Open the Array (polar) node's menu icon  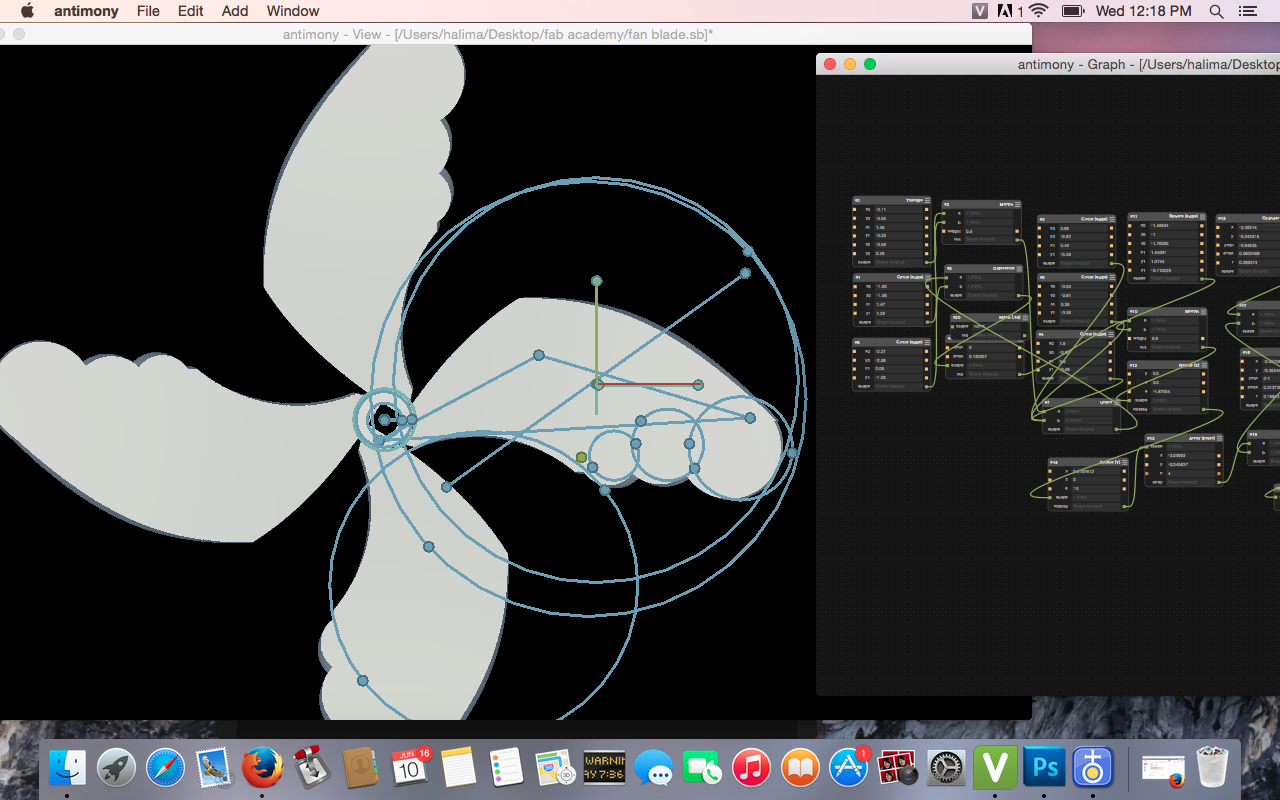click(x=1219, y=438)
